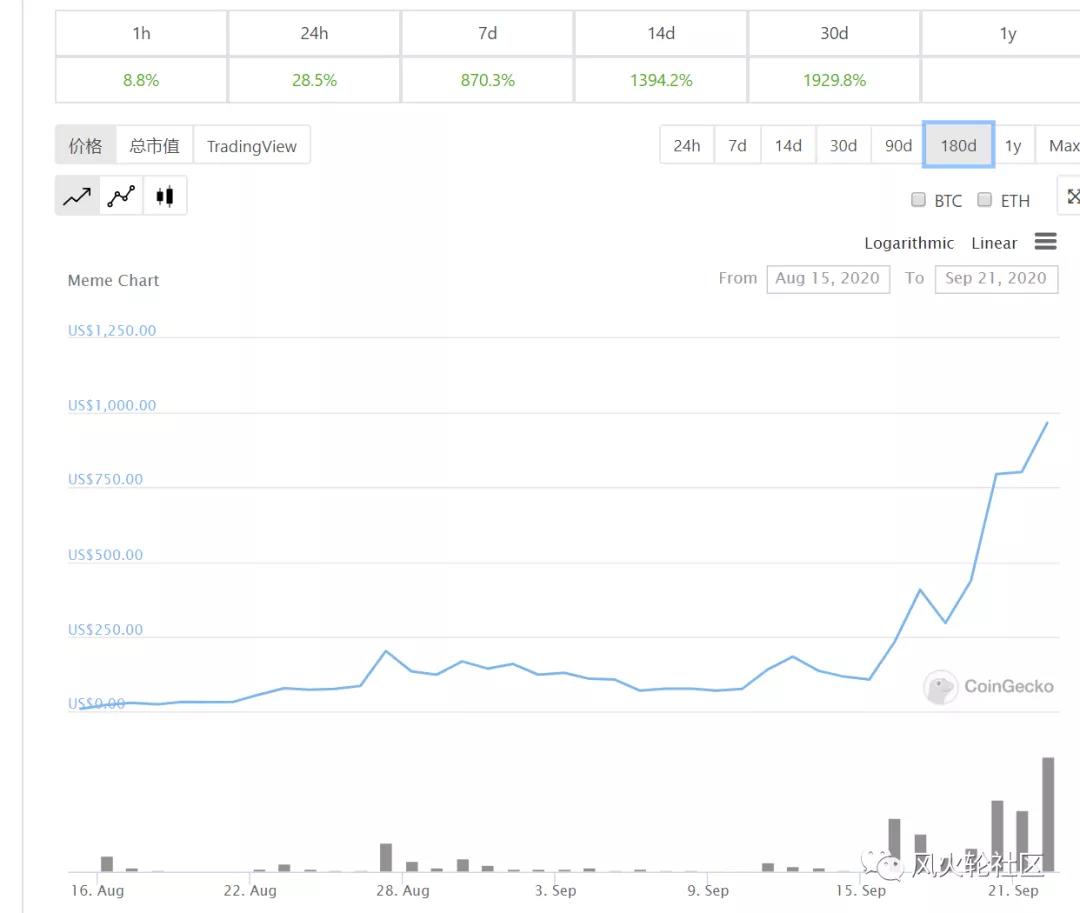The width and height of the screenshot is (1080, 913).
Task: Select the Max chart range button
Action: (1063, 145)
